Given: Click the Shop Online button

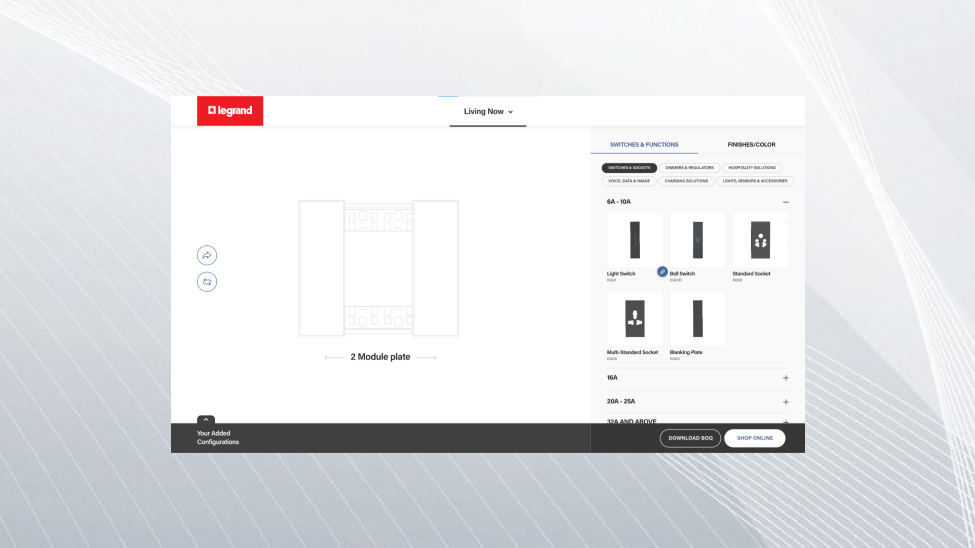Looking at the screenshot, I should [754, 438].
